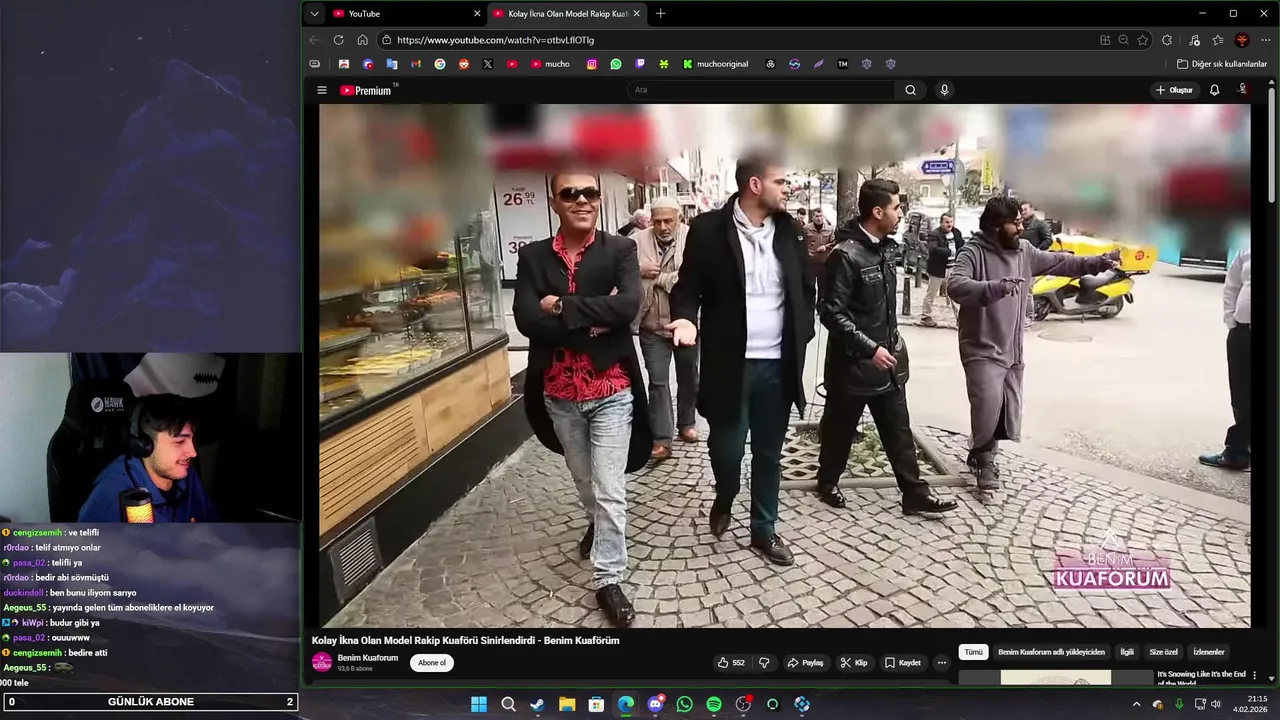Open the Google bookmark
This screenshot has width=1280, height=720.
click(x=440, y=64)
